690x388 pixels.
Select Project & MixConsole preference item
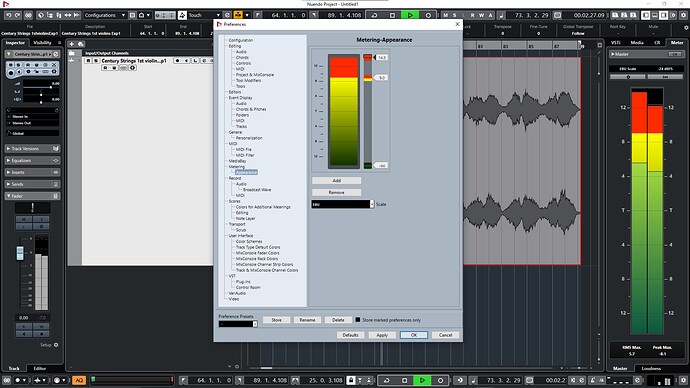point(255,75)
